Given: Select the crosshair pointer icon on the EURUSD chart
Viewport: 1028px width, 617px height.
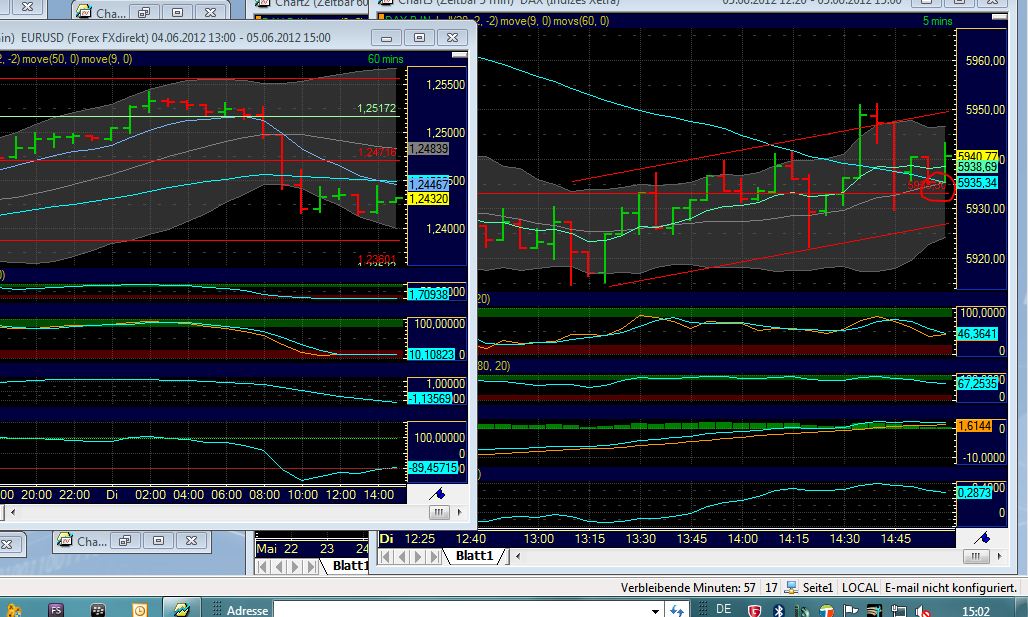Looking at the screenshot, I should point(440,492).
